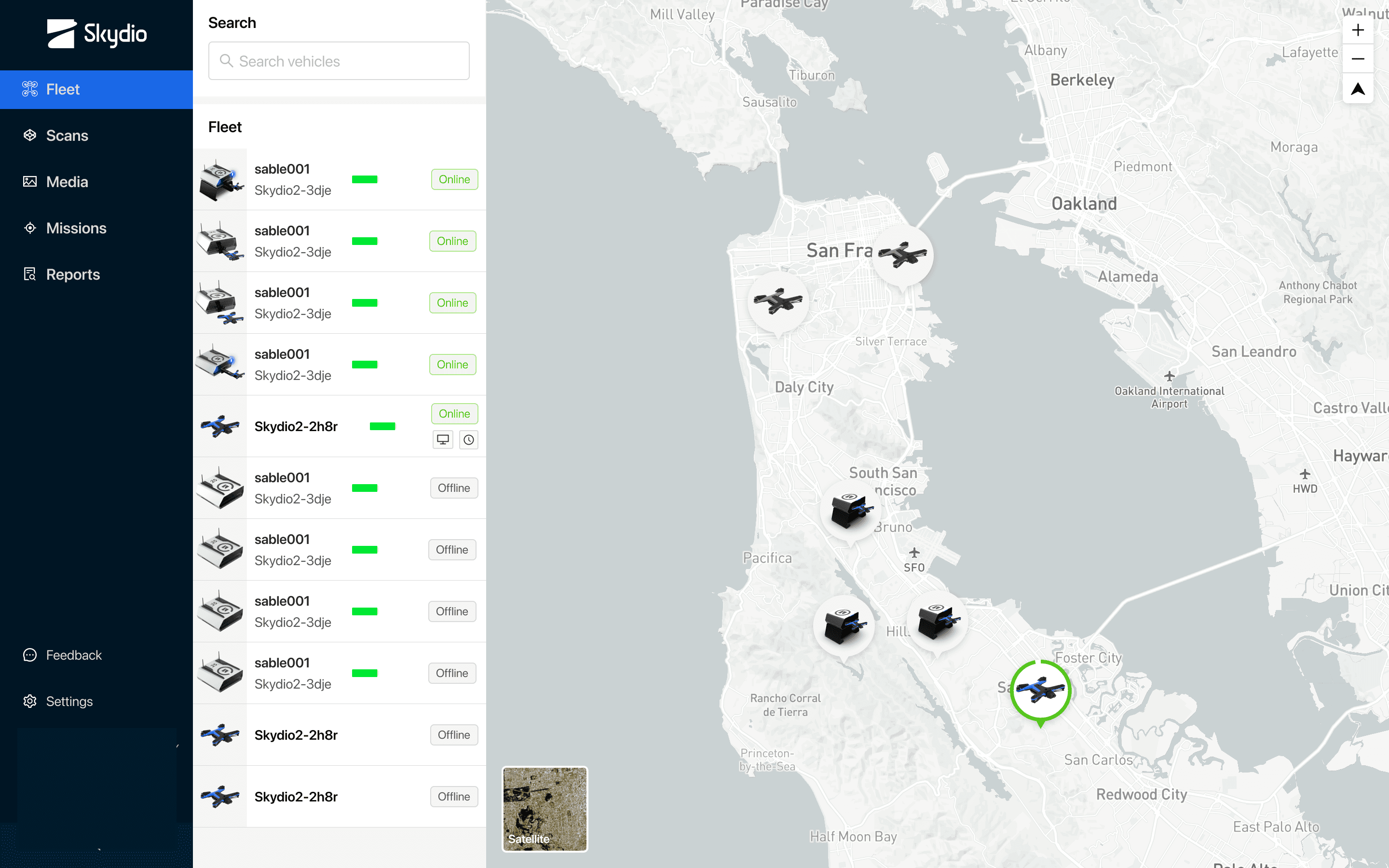Viewport: 1389px width, 868px height.
Task: Reset map orientation with the compass arrow
Action: [x=1358, y=89]
